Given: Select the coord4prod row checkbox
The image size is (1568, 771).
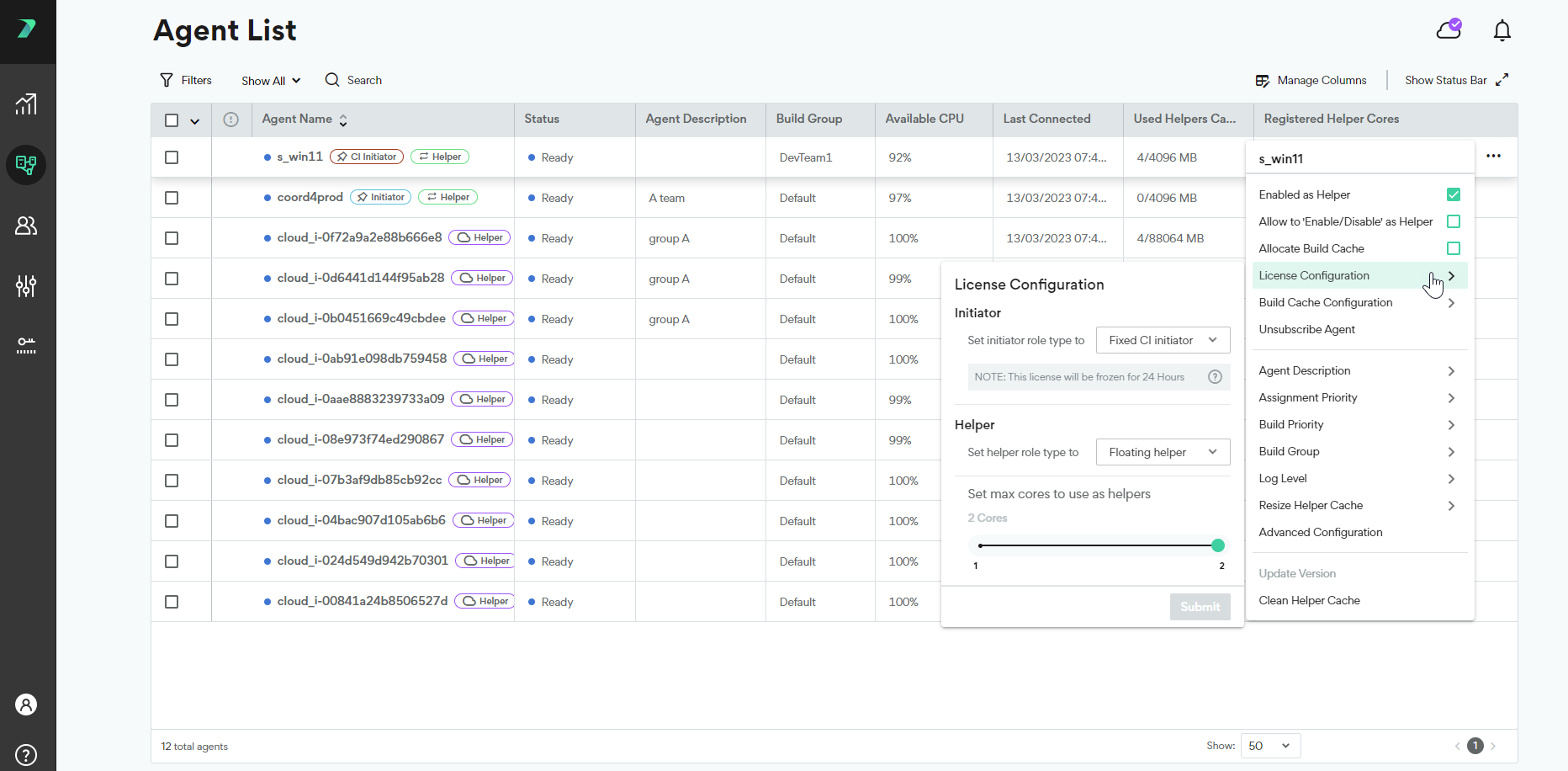Looking at the screenshot, I should click(x=172, y=198).
